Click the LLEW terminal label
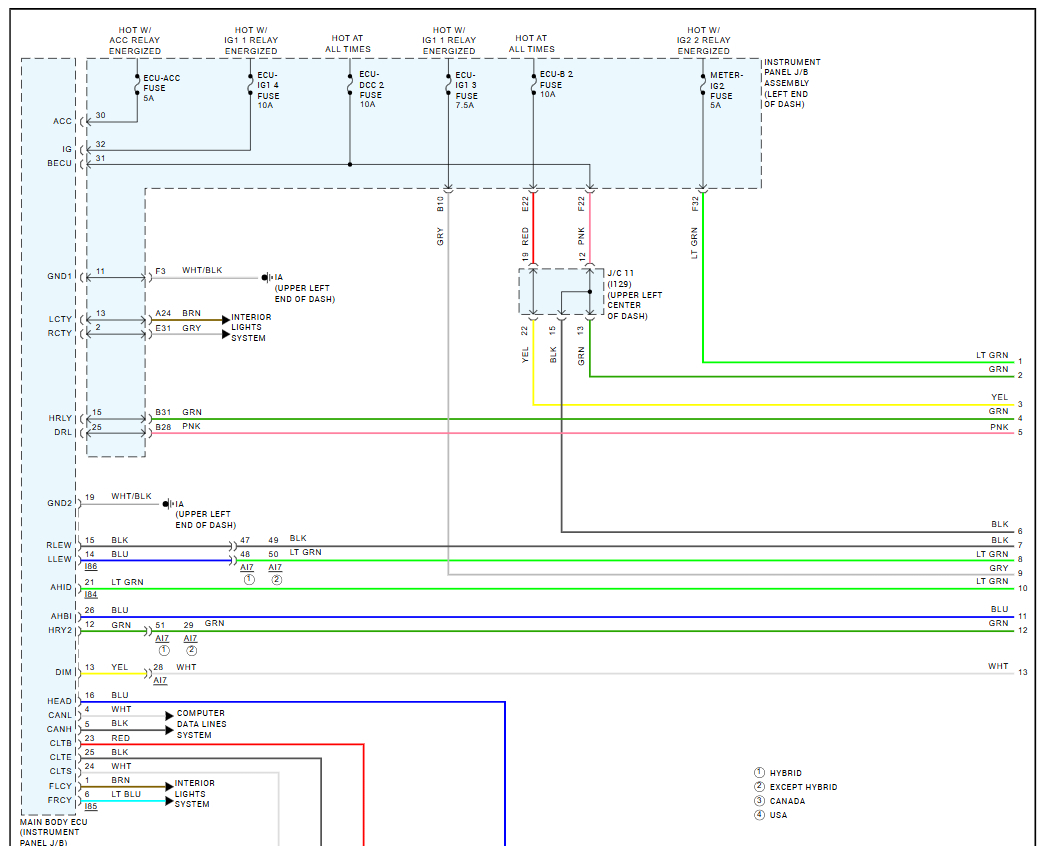Viewport: 1037px width, 846px height. point(60,560)
